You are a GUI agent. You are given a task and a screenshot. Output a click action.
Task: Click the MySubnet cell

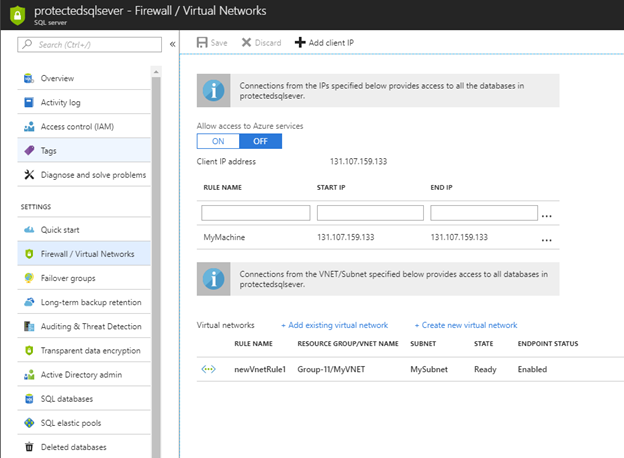click(429, 369)
